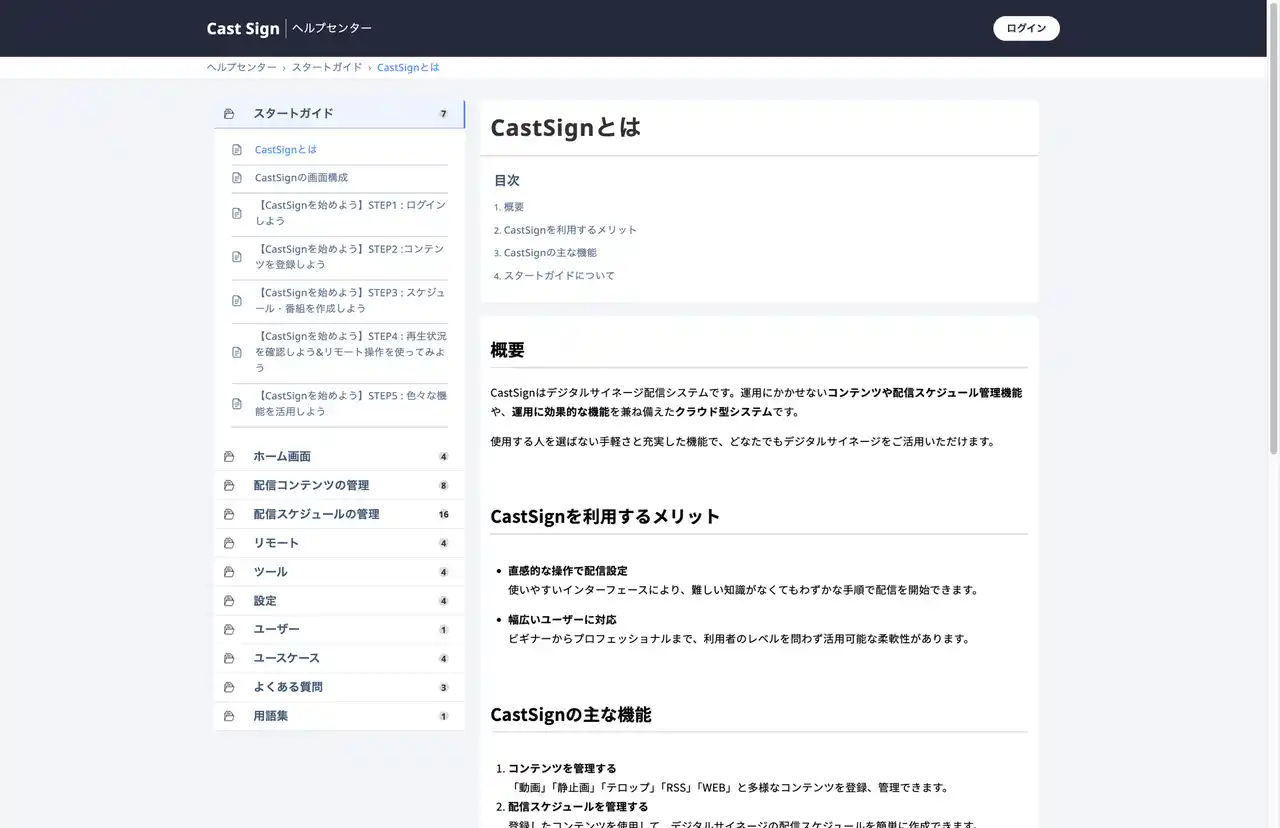Screen dimensions: 1280x828
Task: Expand the ユーザー section in sidebar
Action: [276, 629]
